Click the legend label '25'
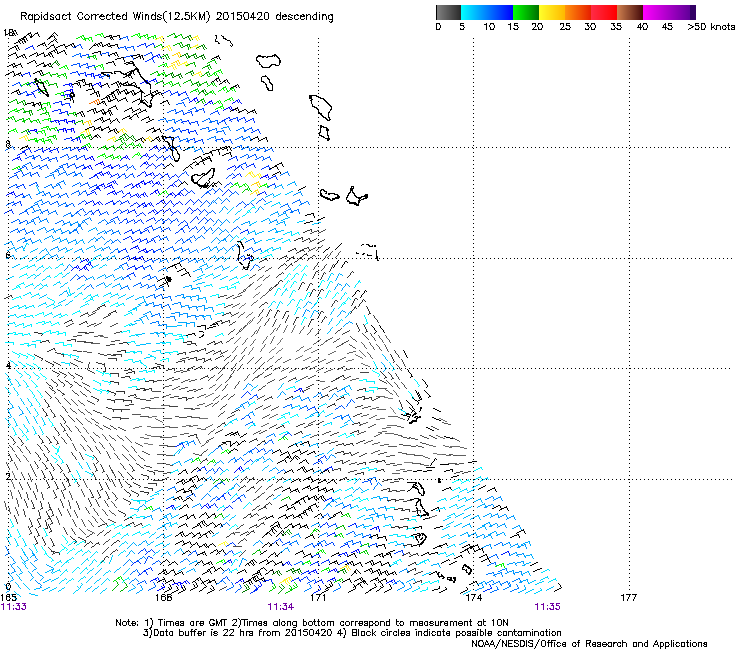 pos(565,27)
